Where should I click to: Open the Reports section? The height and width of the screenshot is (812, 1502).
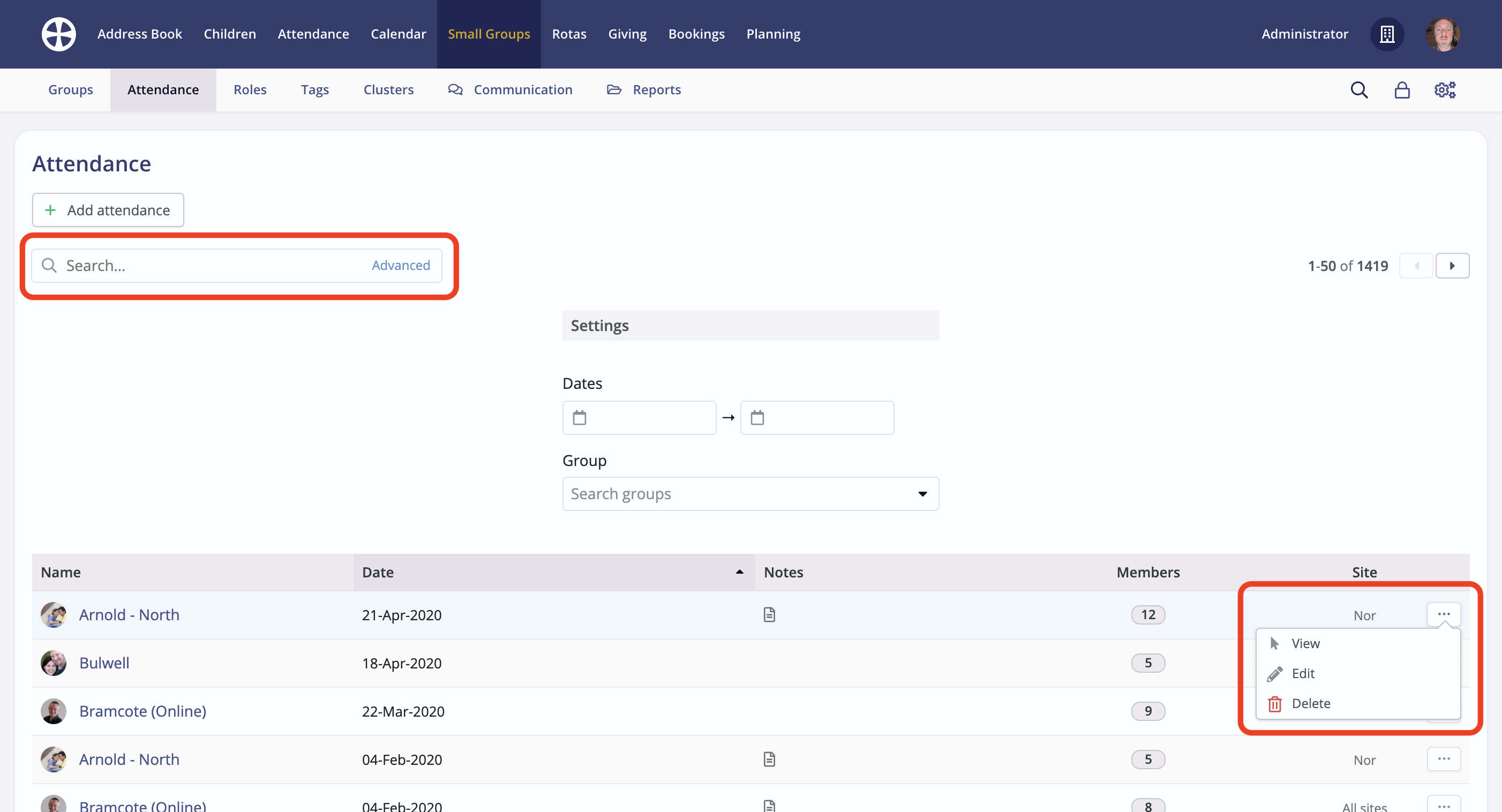[656, 90]
